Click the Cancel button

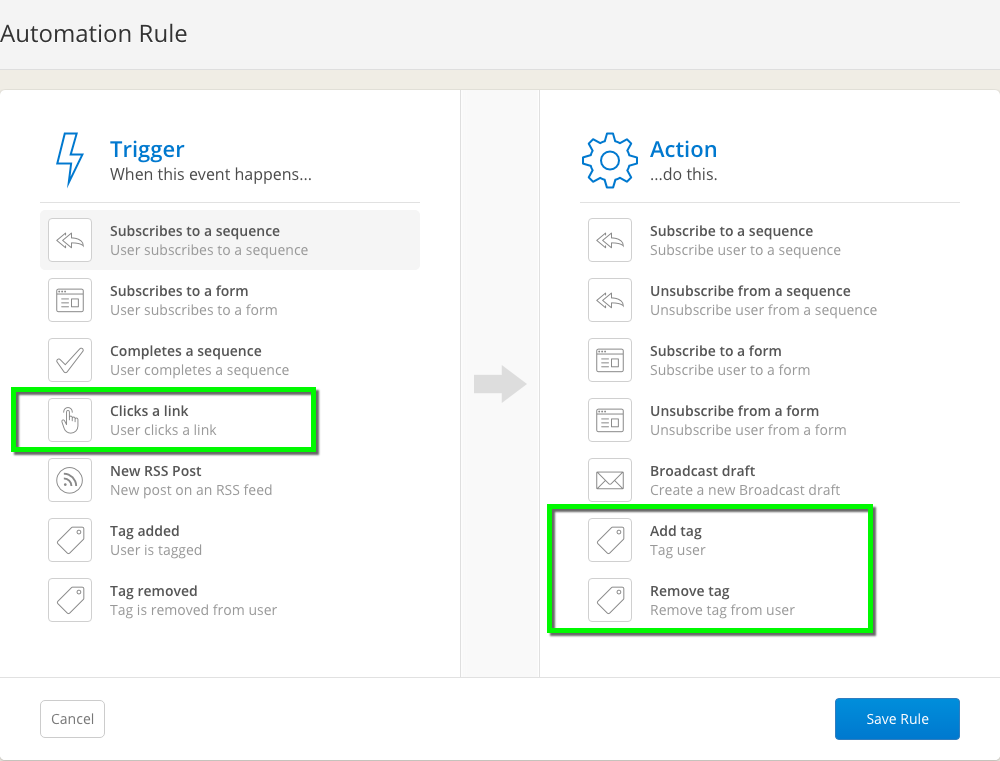(x=72, y=719)
